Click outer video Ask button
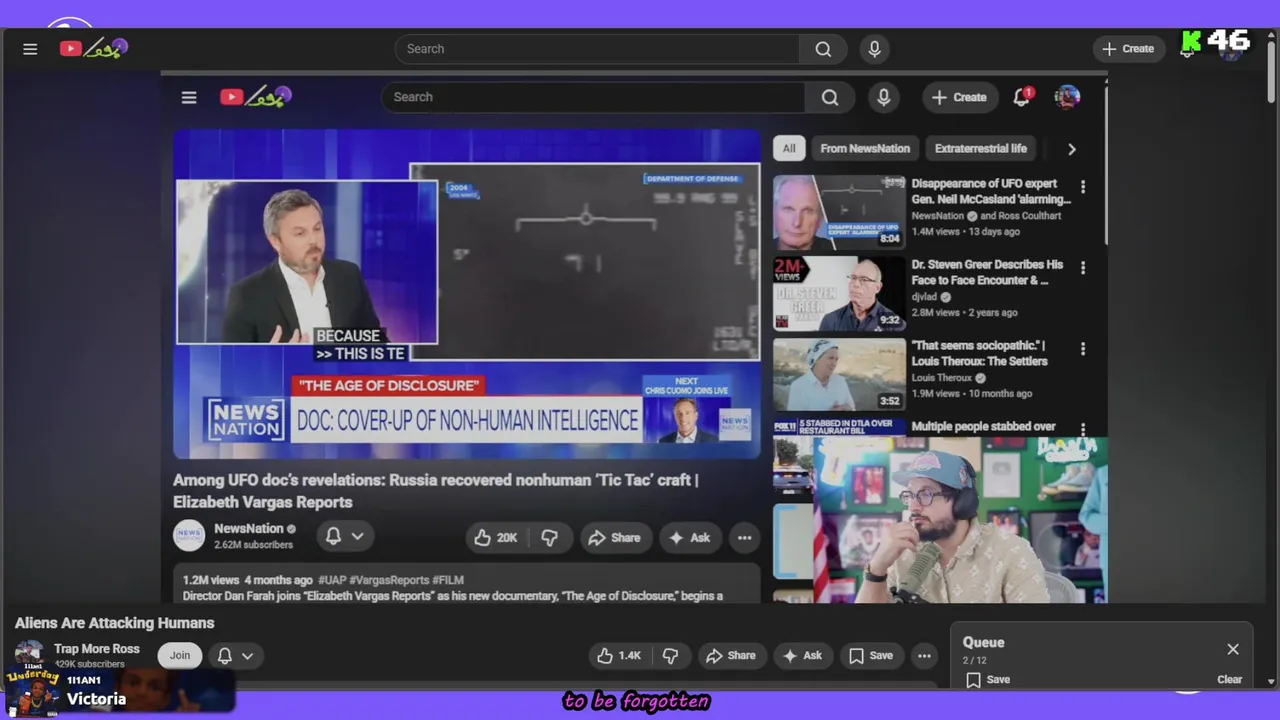Viewport: 1280px width, 720px height. pyautogui.click(x=802, y=655)
